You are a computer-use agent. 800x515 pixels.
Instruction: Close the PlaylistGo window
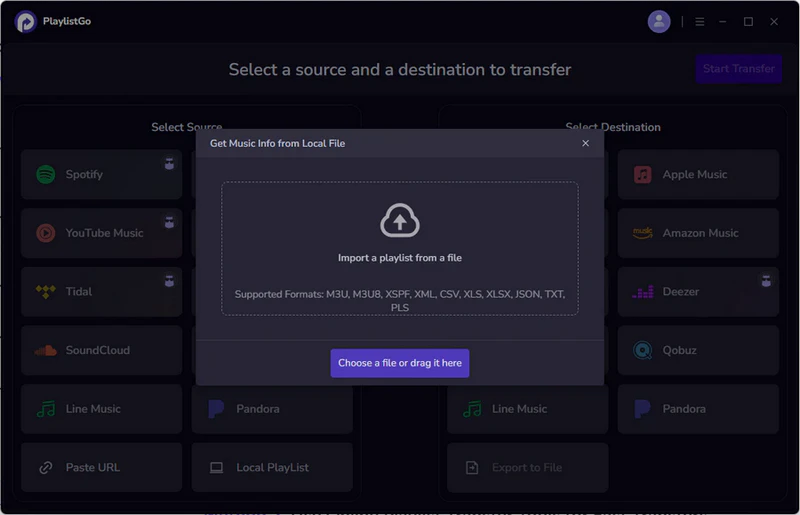click(x=773, y=21)
